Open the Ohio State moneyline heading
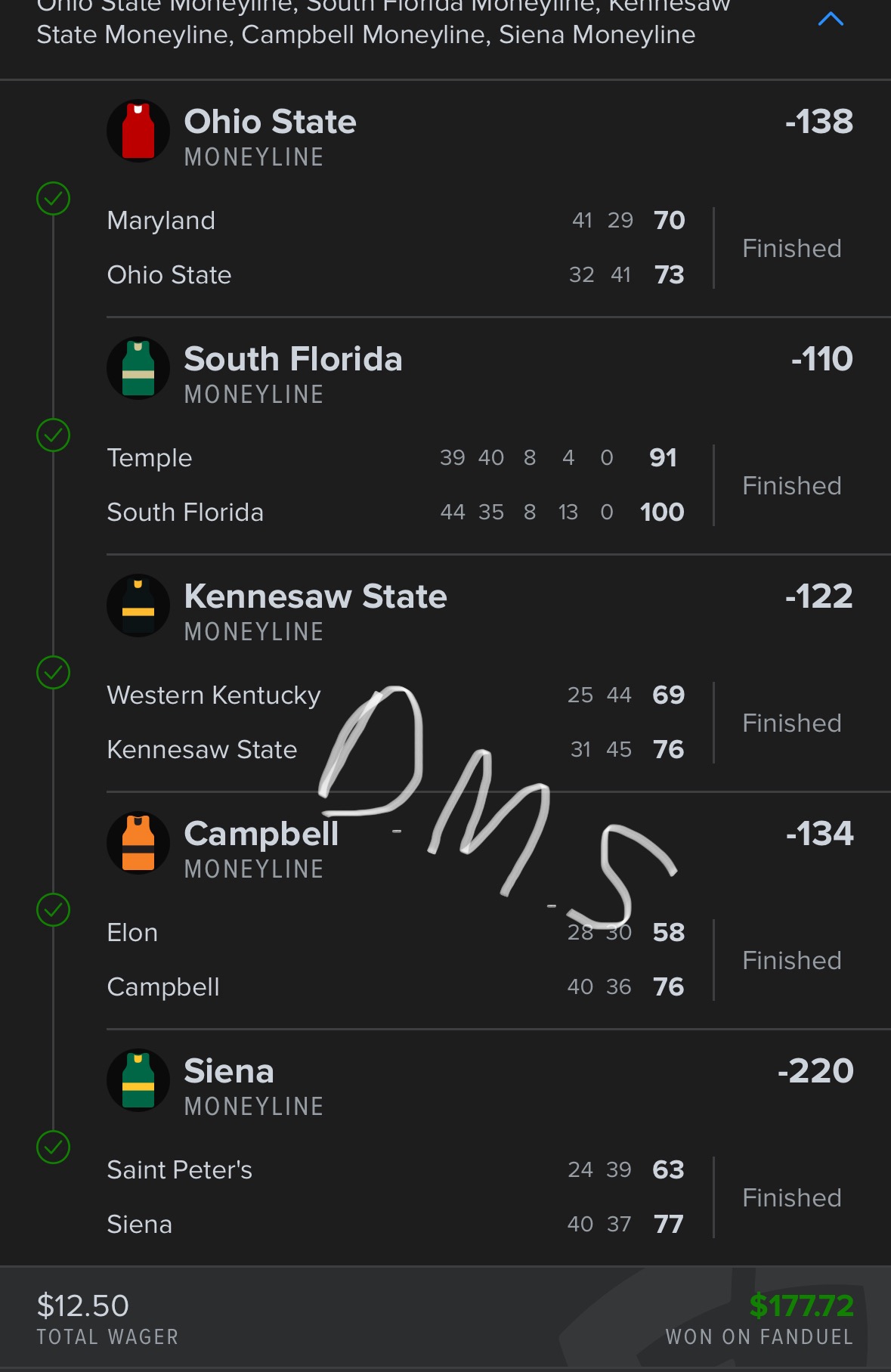This screenshot has width=891, height=1372. [x=270, y=122]
